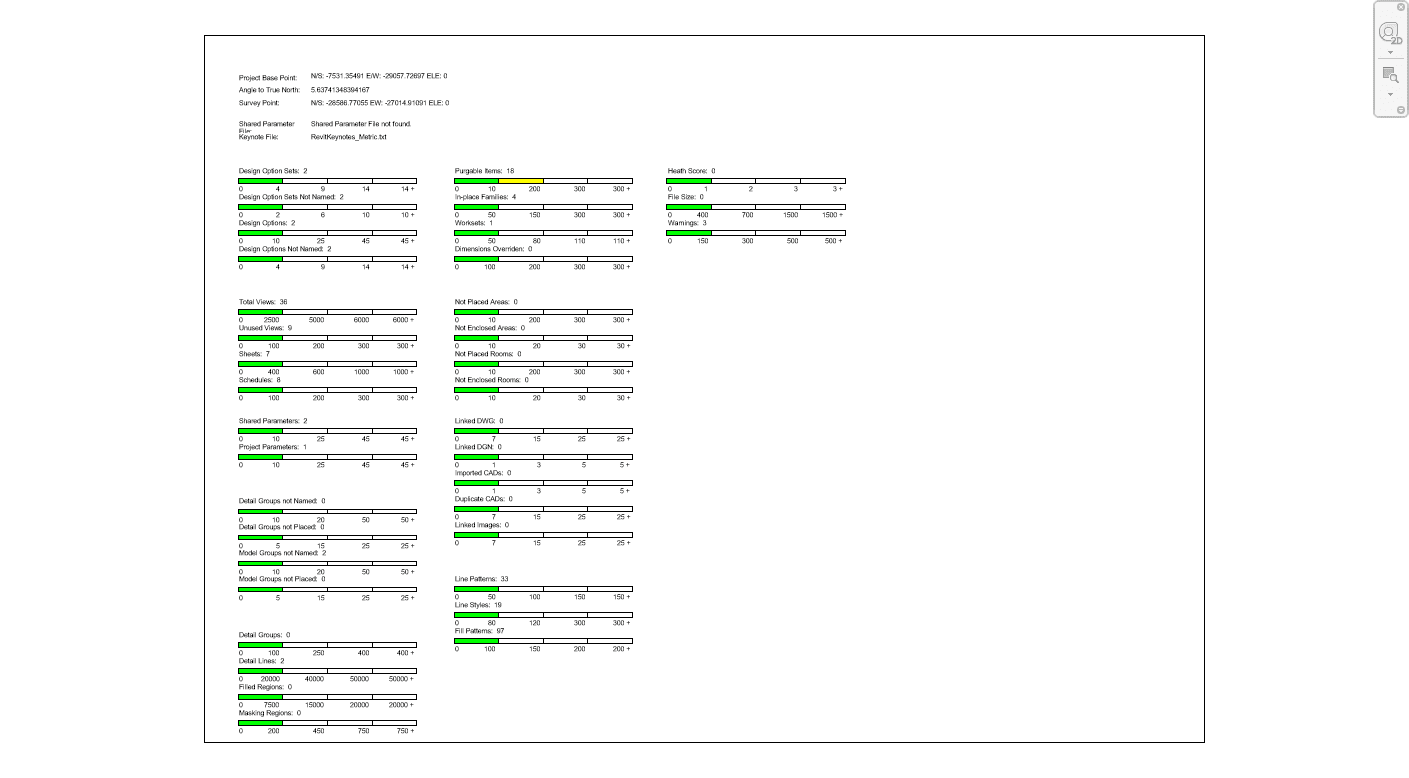Click 'Model Groups not Named: 2' label
This screenshot has height=778, width=1409.
click(x=283, y=553)
